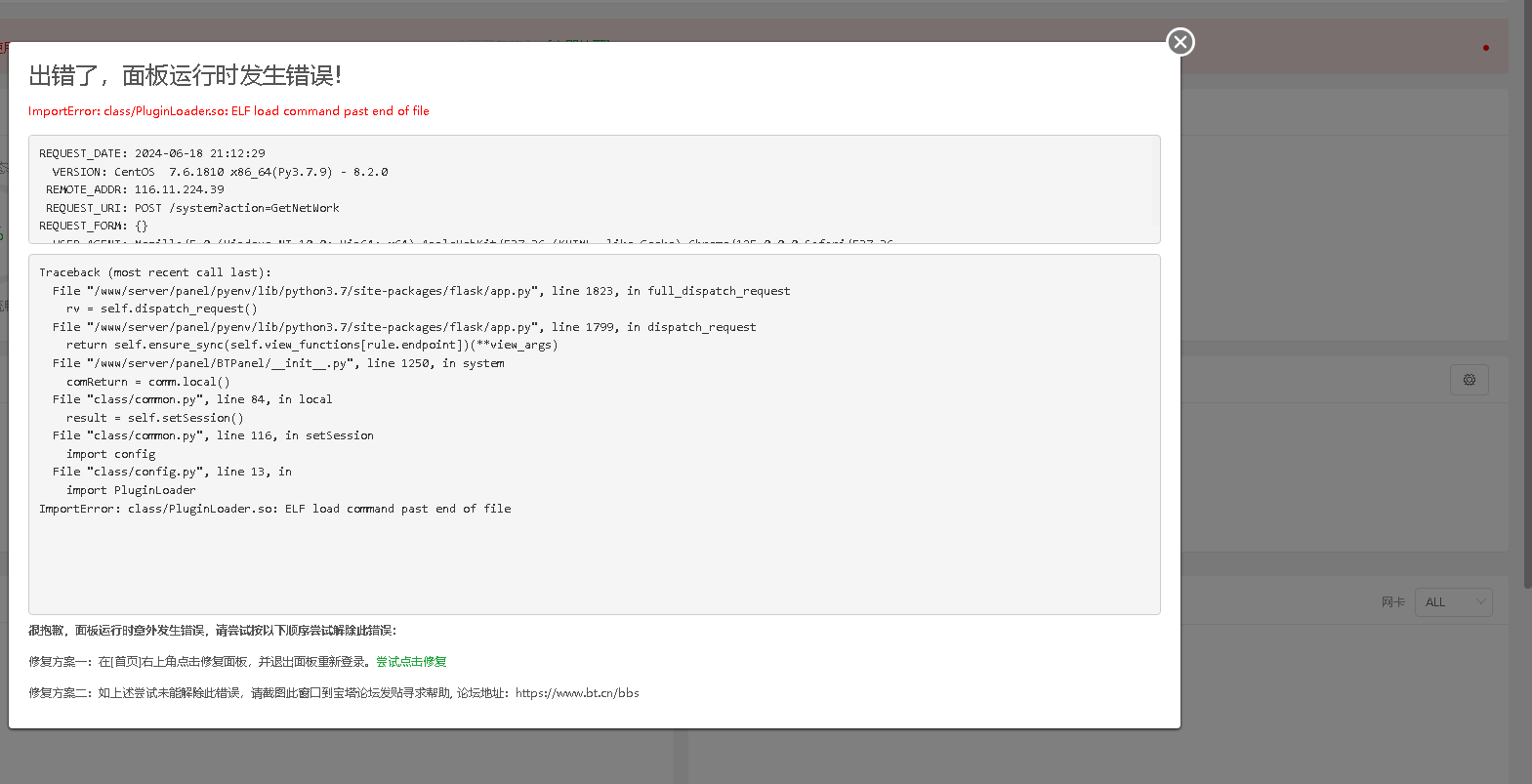Click the red ImportError message line

pyautogui.click(x=228, y=111)
